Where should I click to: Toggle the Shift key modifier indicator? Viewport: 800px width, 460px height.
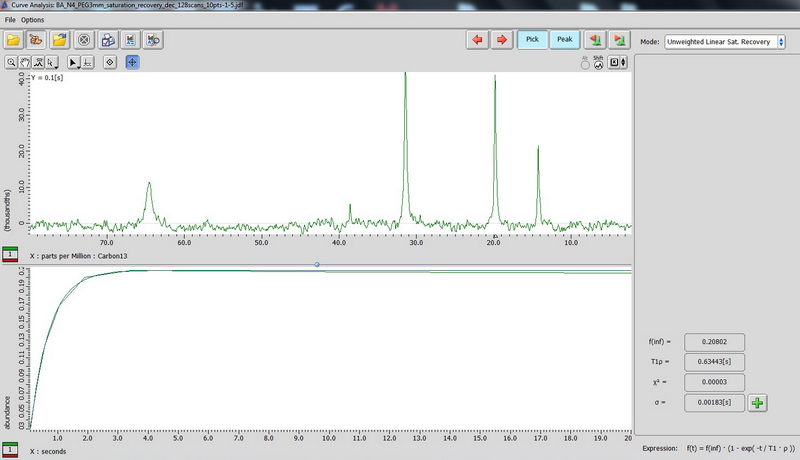[x=598, y=63]
